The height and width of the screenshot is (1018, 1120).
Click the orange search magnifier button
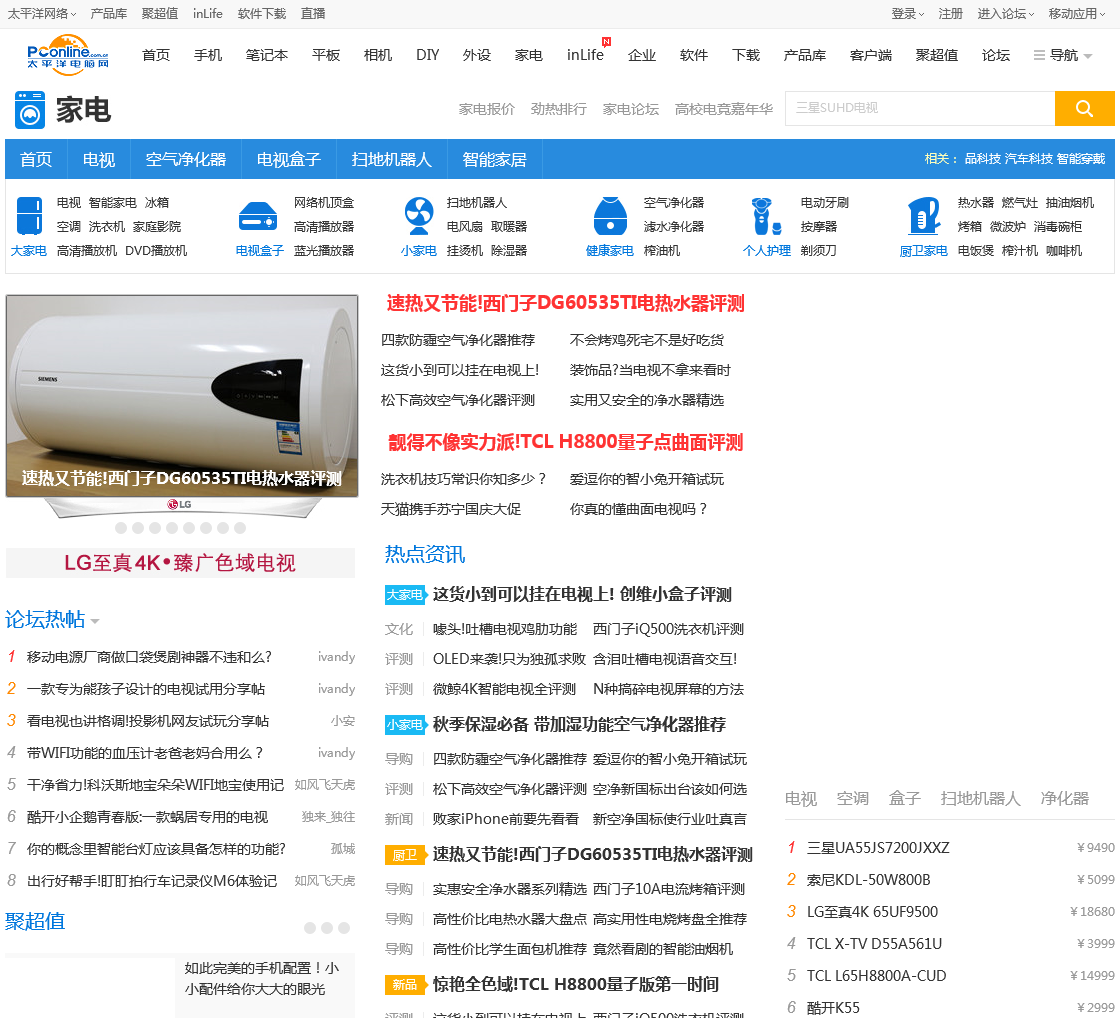tap(1084, 109)
